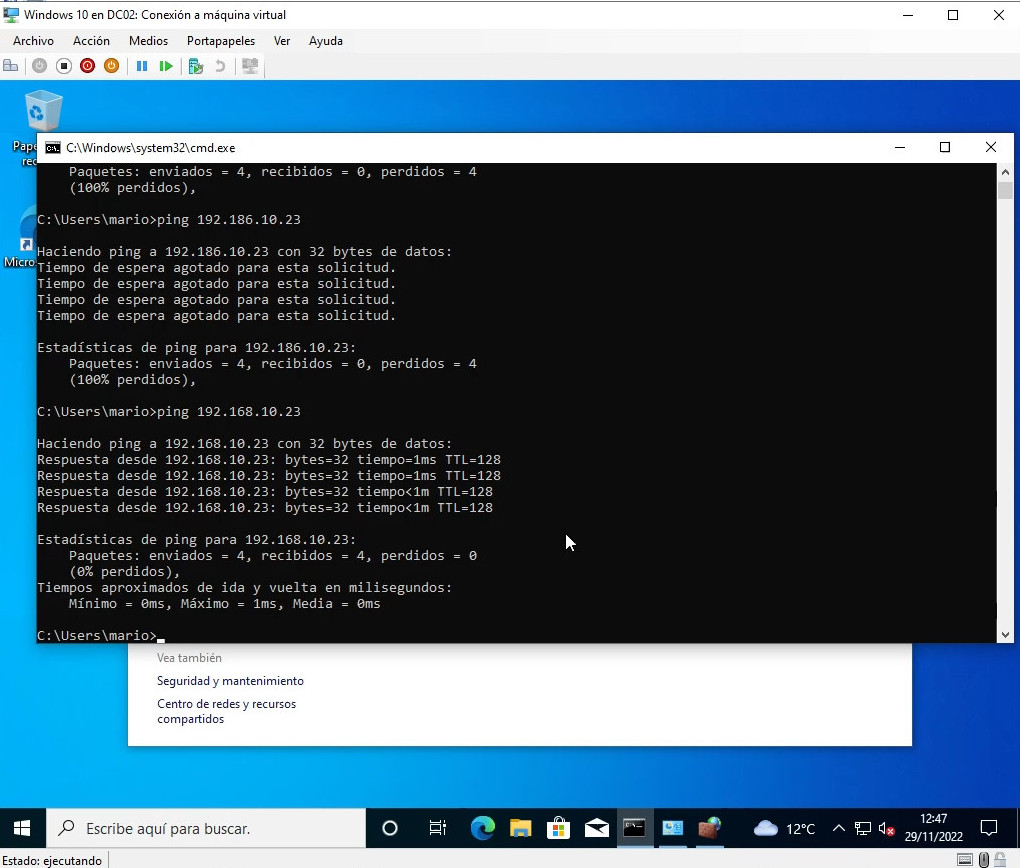Open Seguridad y mantenimiento link
This screenshot has width=1020, height=868.
click(230, 681)
